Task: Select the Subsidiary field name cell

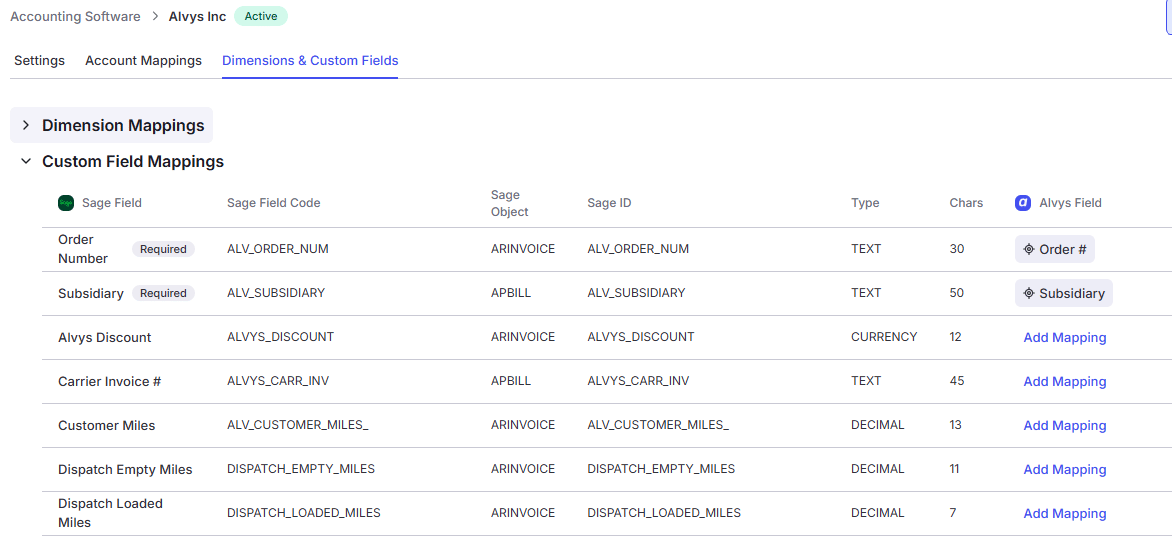Action: coord(90,294)
